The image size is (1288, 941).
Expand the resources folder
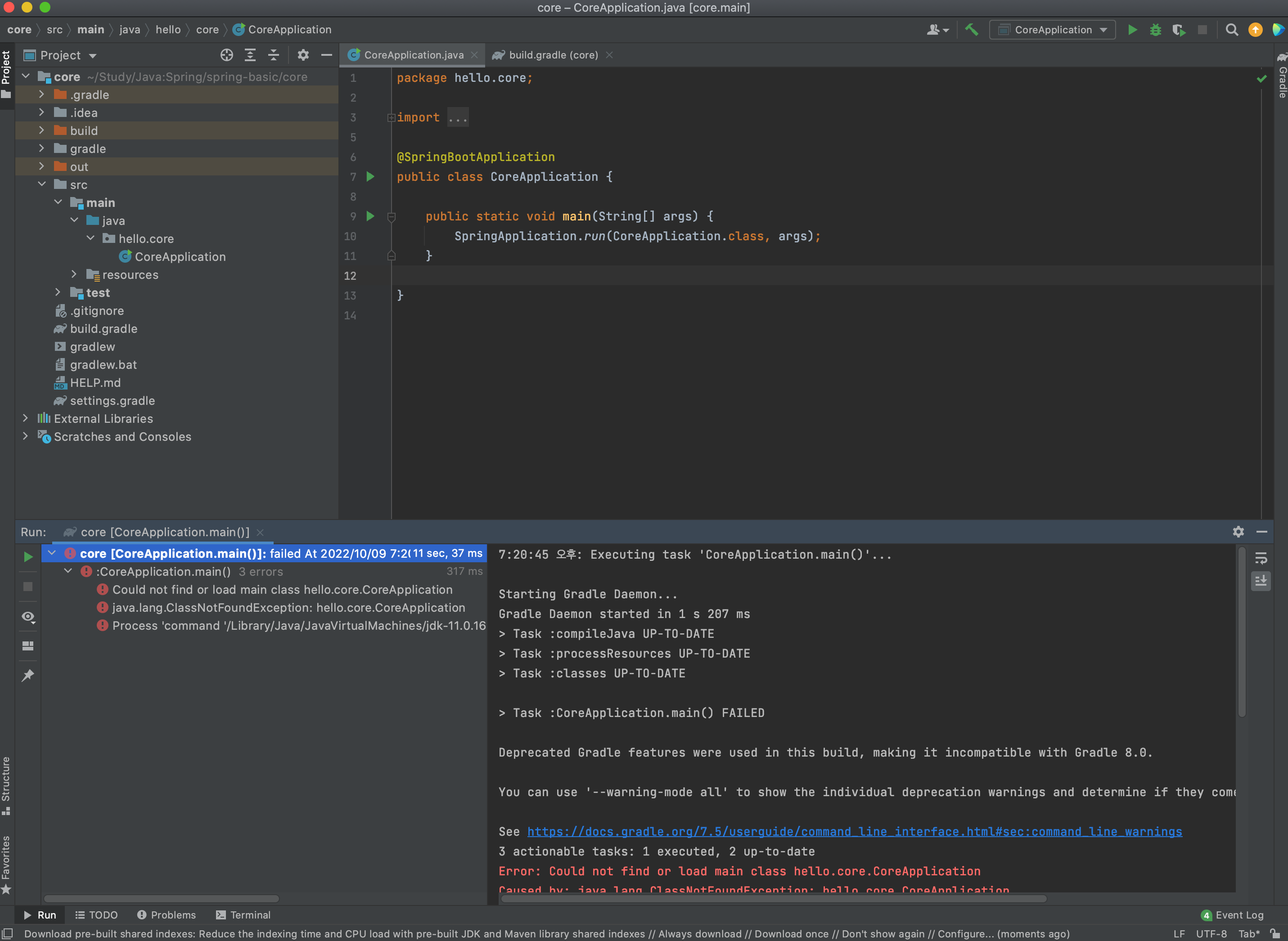(x=73, y=274)
